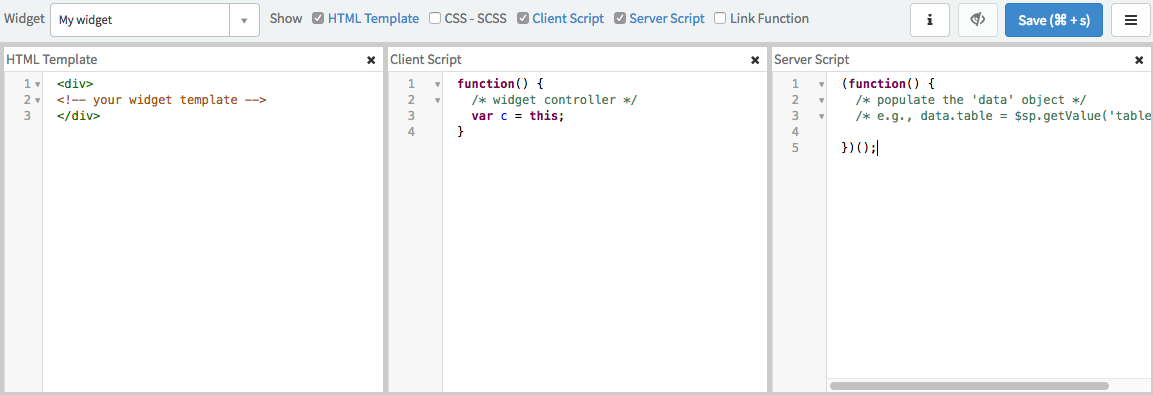The height and width of the screenshot is (395, 1153).
Task: Uncheck the Client Script checkbox
Action: click(523, 18)
